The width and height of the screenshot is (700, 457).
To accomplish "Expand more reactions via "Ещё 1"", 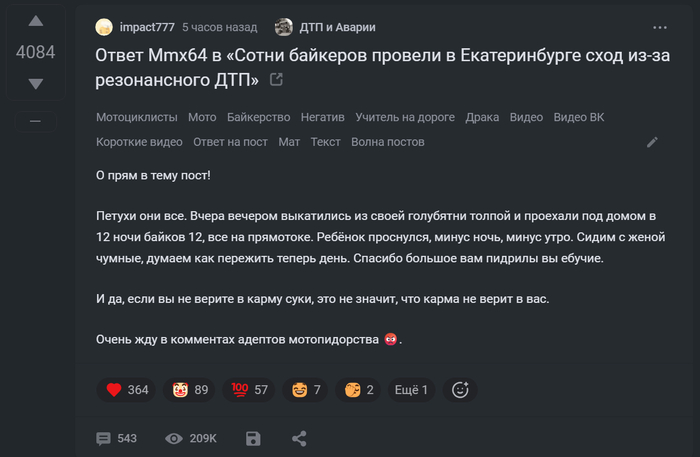I will click(411, 389).
